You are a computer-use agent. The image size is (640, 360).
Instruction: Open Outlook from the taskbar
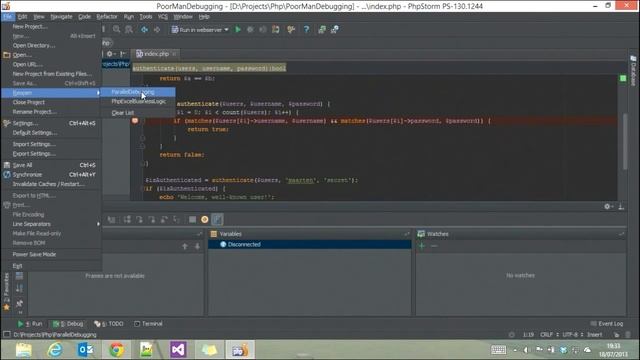click(85, 350)
